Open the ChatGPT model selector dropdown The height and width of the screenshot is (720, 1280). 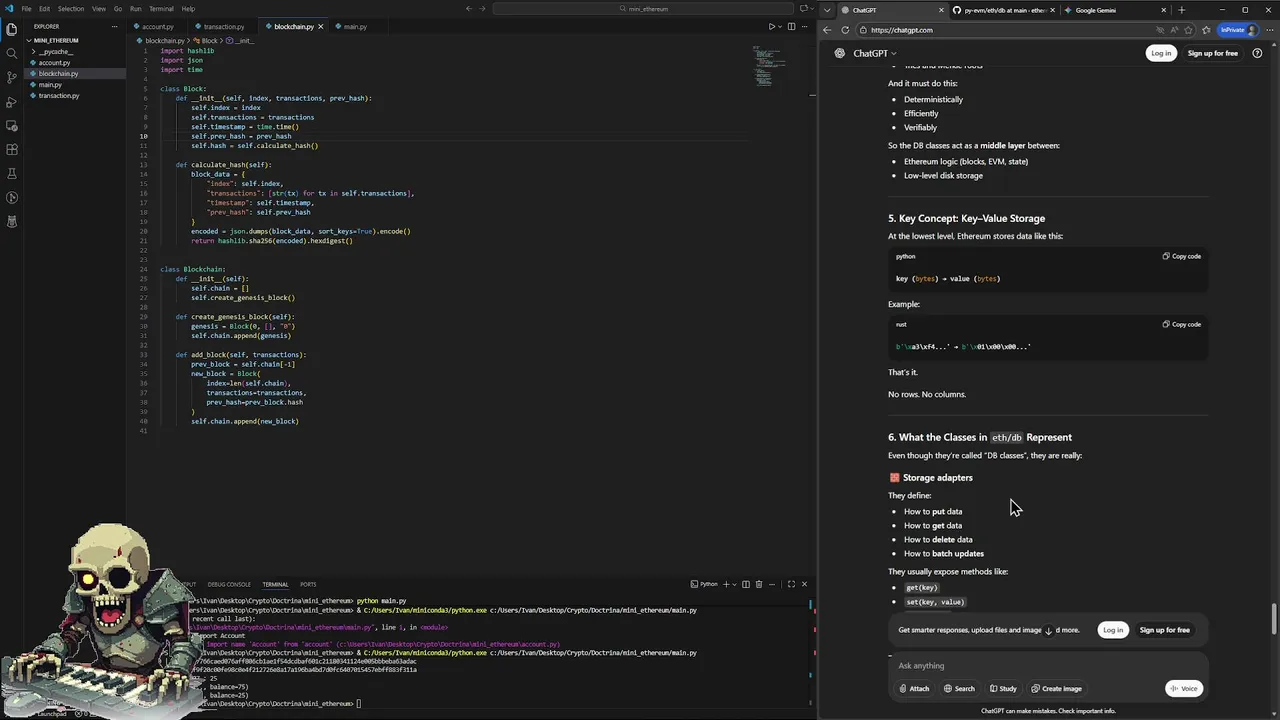click(x=875, y=53)
